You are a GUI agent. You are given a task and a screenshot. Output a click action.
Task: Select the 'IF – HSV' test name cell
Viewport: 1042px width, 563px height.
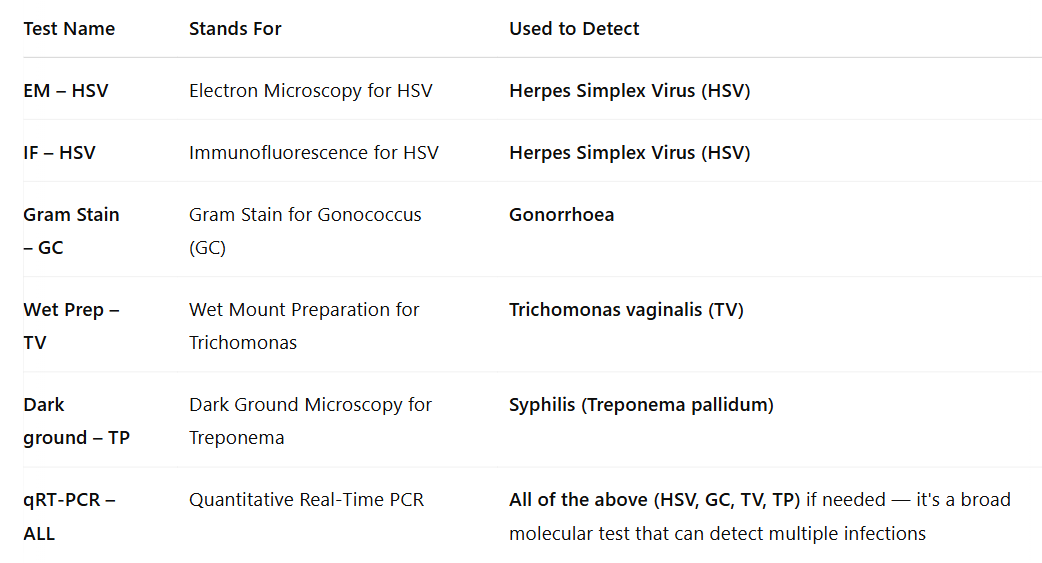coord(59,153)
